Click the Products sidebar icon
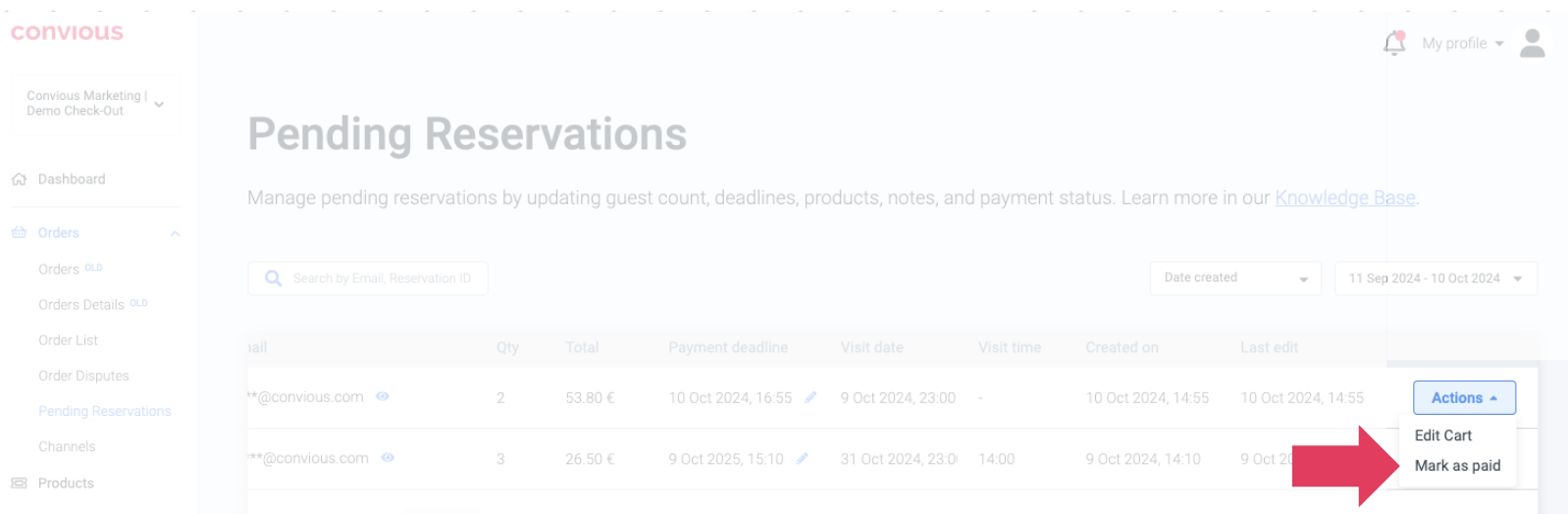The image size is (1568, 514). click(x=19, y=483)
